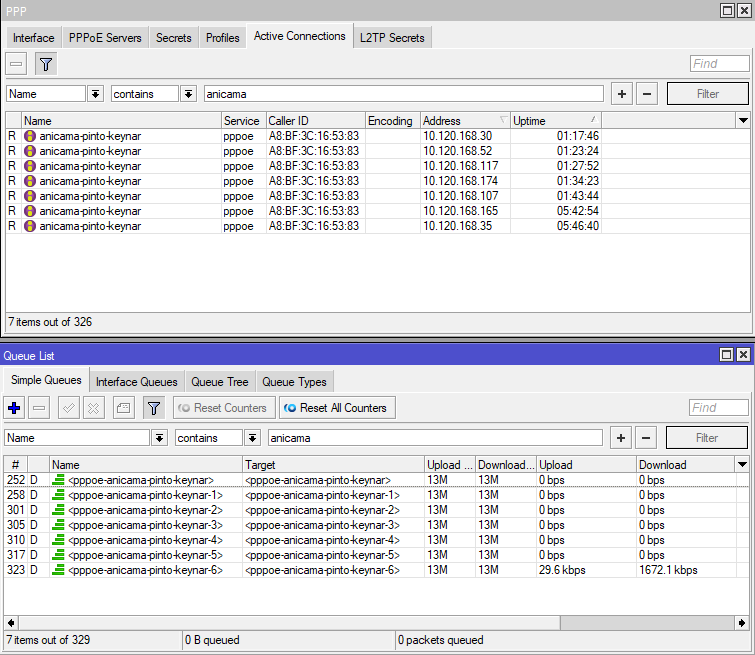Sort PPP table by Address column

point(465,120)
